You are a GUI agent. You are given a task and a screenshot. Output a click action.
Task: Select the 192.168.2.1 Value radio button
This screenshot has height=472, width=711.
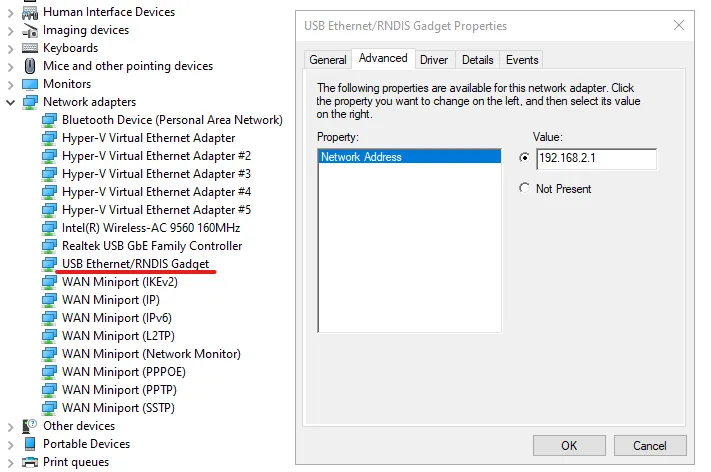525,158
